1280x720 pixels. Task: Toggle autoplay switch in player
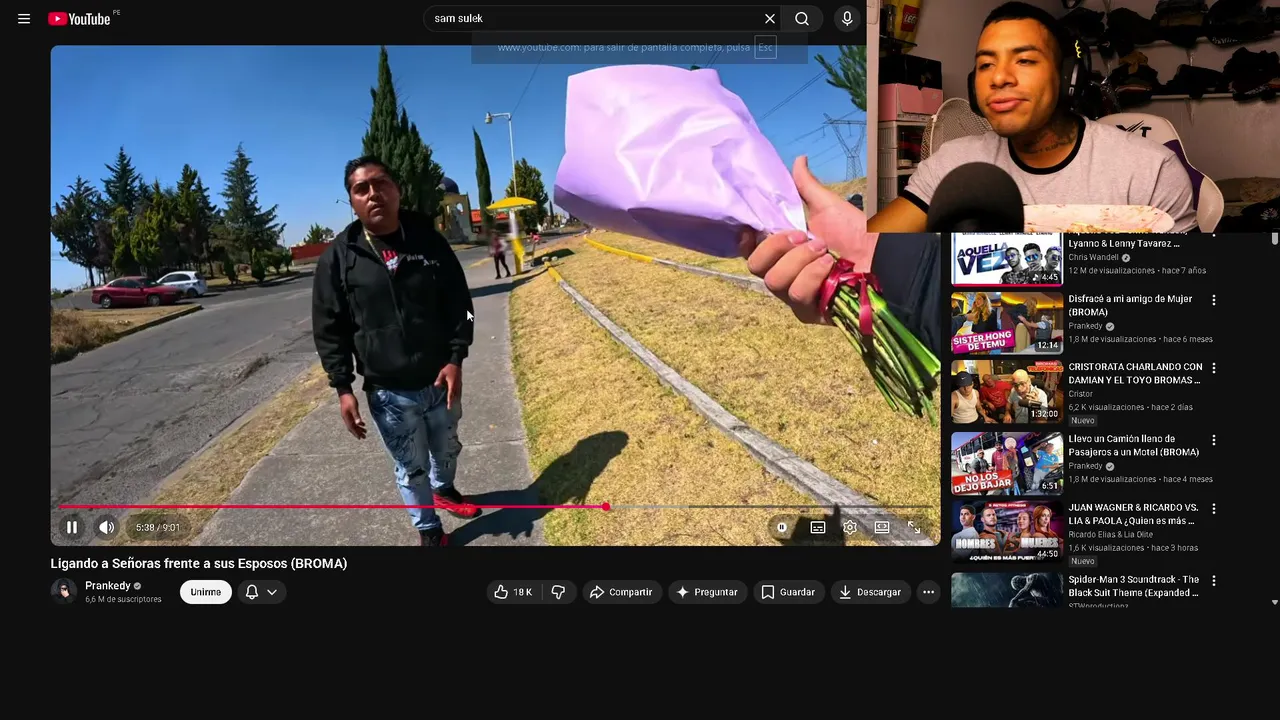pos(781,527)
